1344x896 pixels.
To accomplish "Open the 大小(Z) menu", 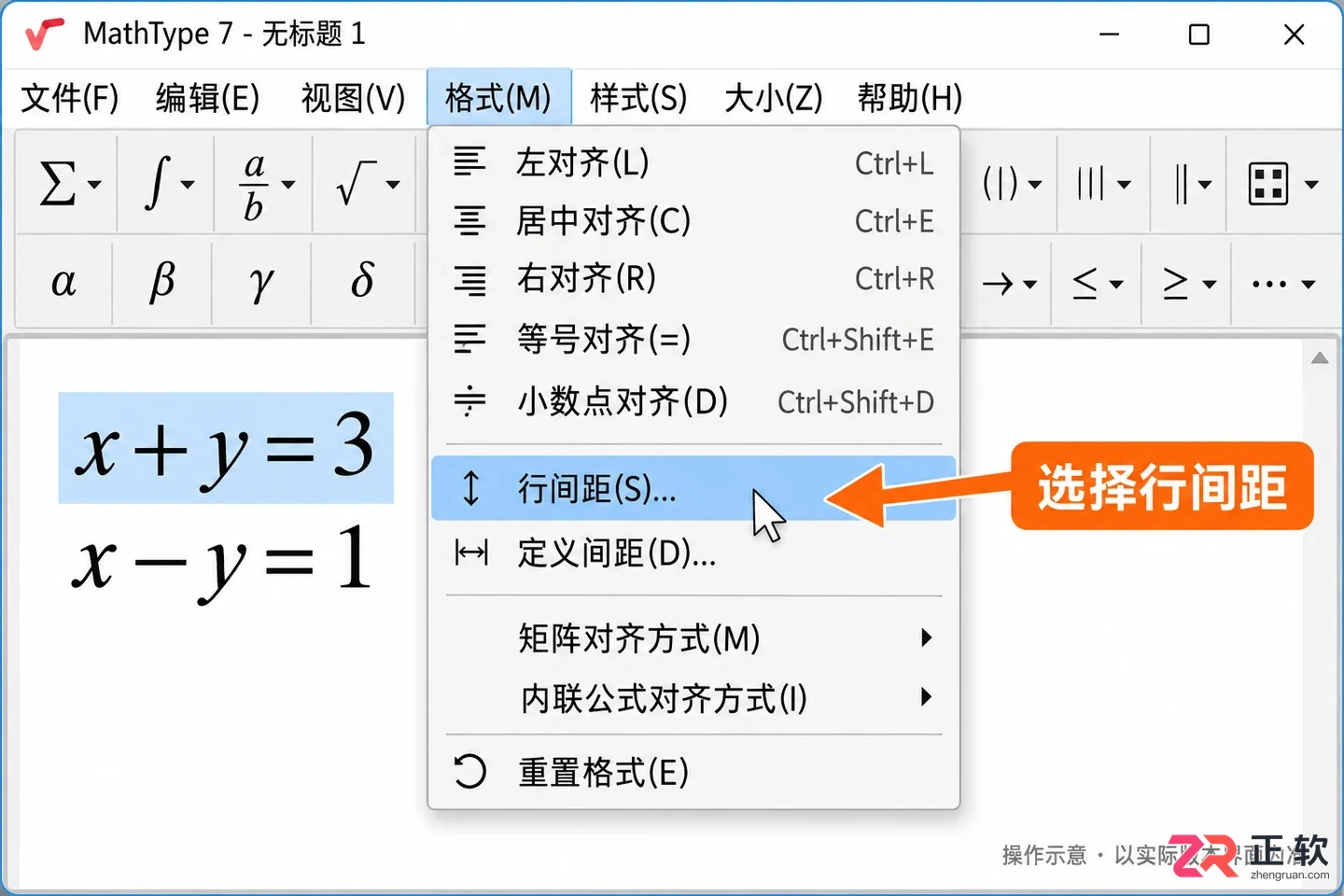I will [774, 98].
